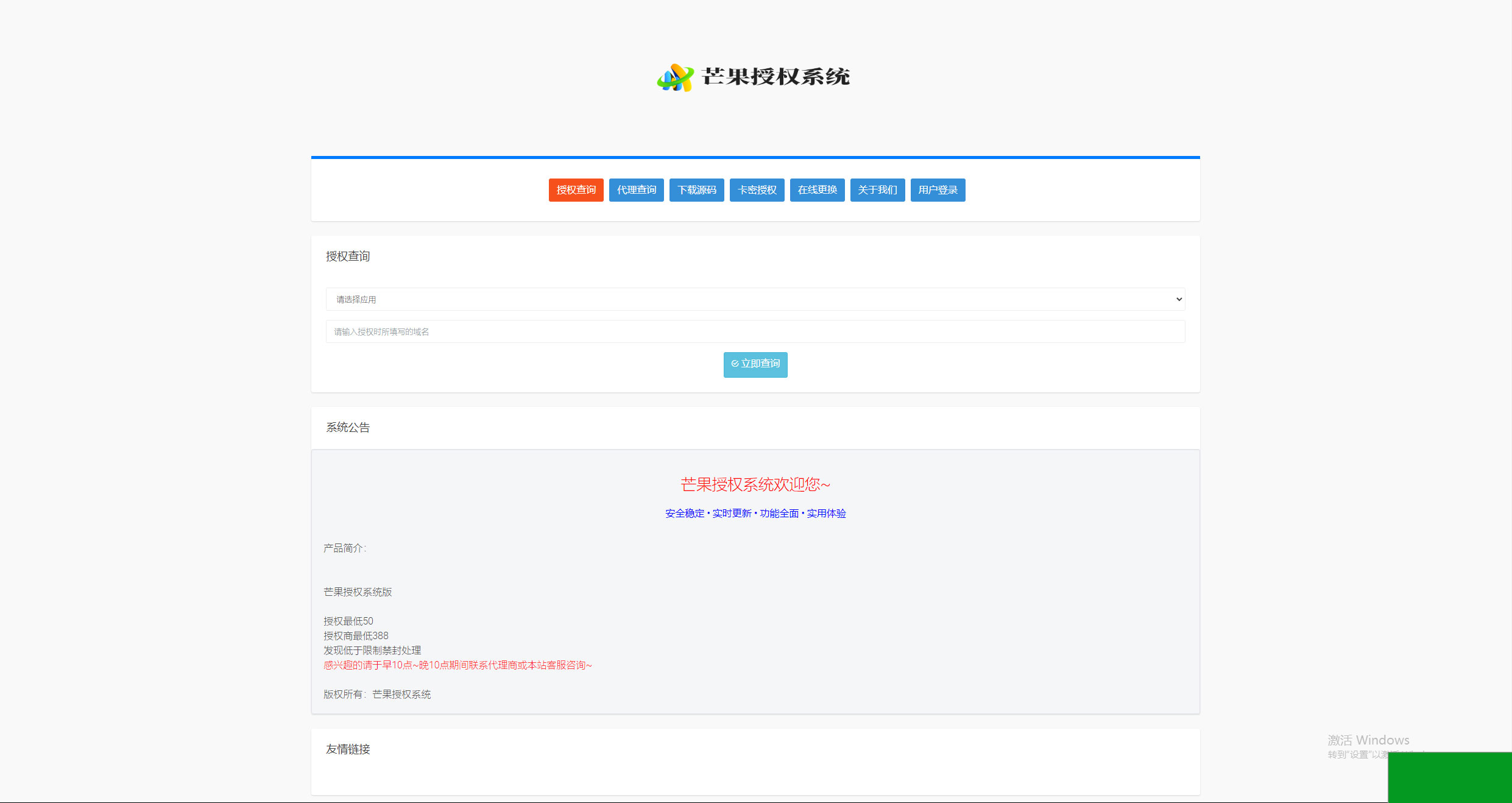This screenshot has height=803, width=1512.
Task: Open the 关于我们 page
Action: click(877, 190)
